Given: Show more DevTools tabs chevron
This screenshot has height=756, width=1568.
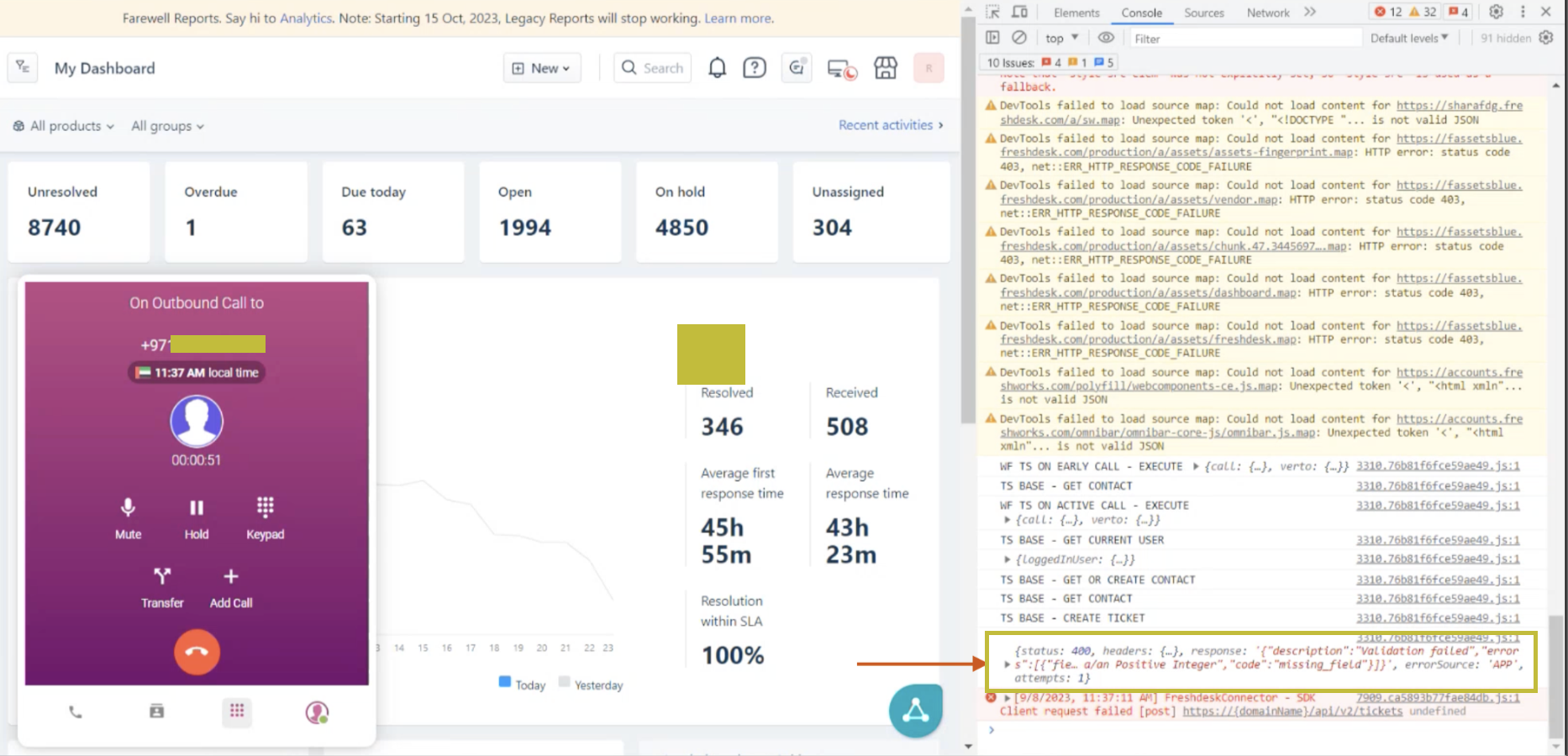Looking at the screenshot, I should 1310,12.
